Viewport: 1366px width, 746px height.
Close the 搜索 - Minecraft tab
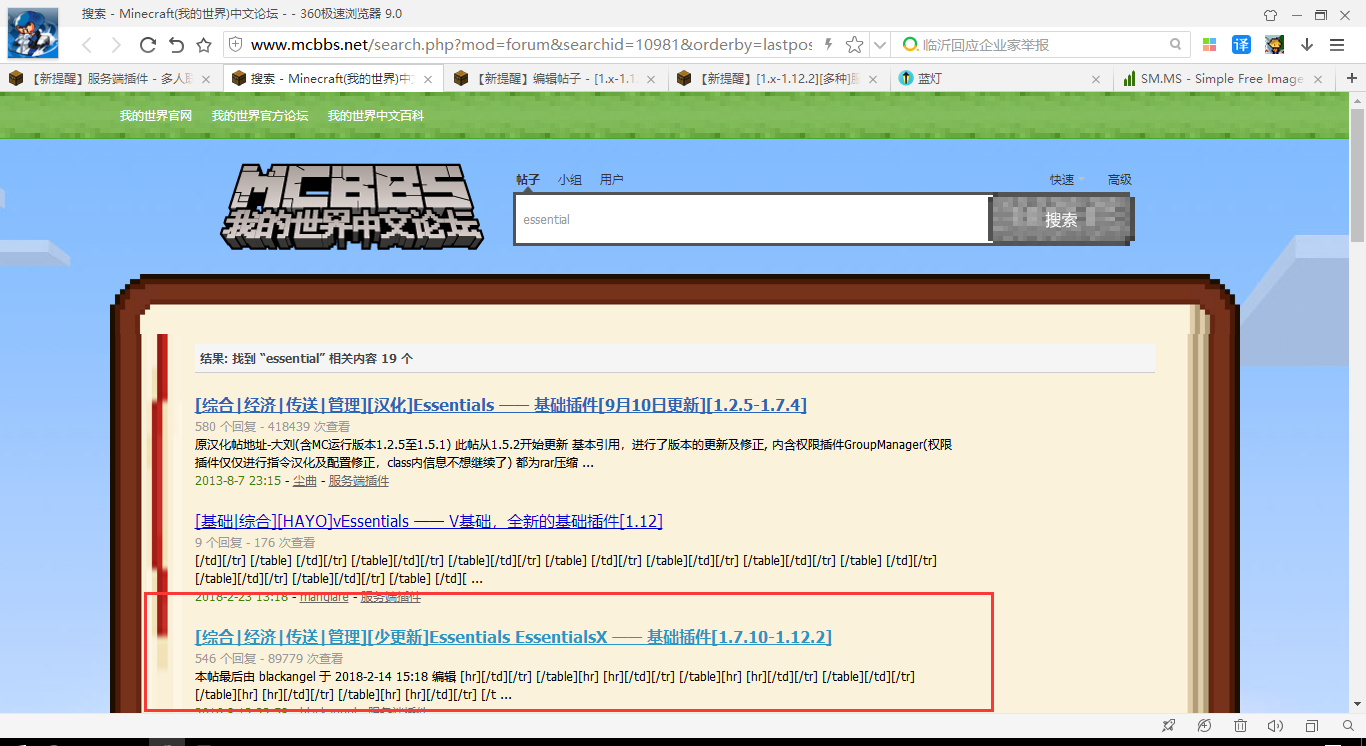click(429, 79)
